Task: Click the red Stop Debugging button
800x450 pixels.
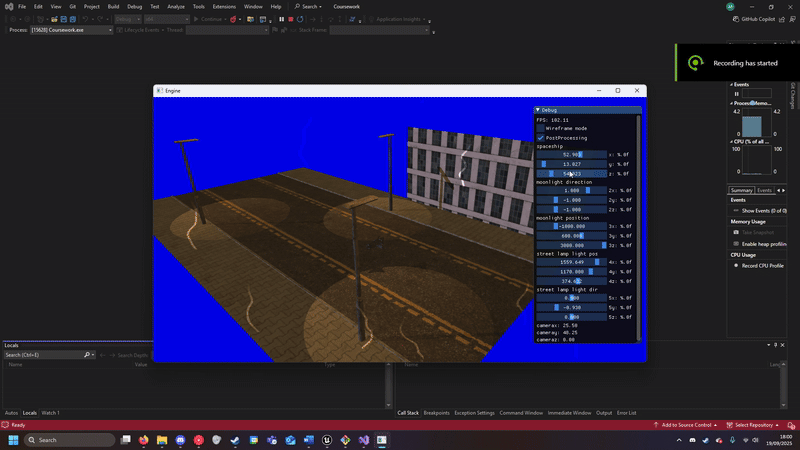Action: [290, 19]
